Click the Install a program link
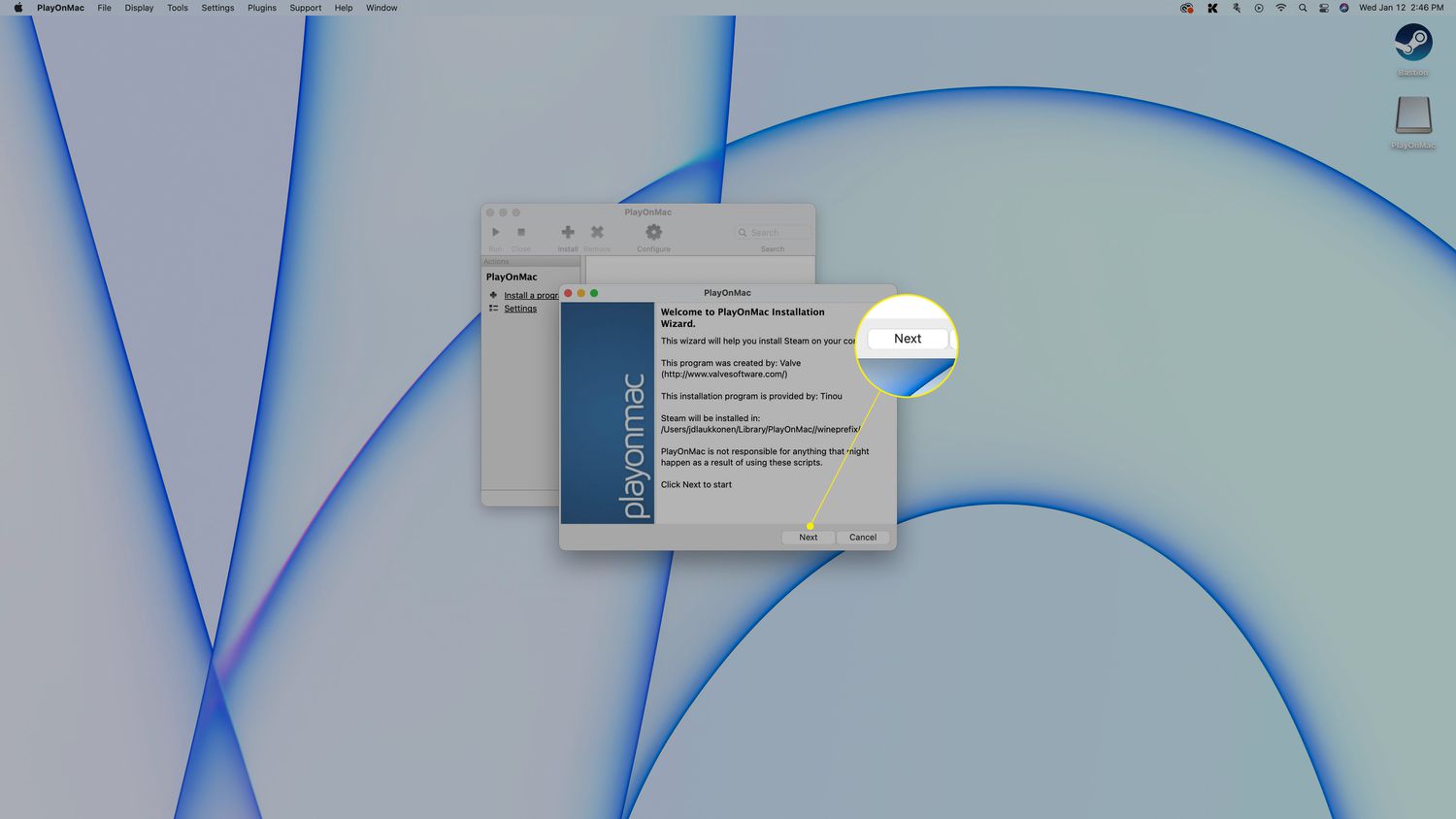Image resolution: width=1456 pixels, height=819 pixels. pyautogui.click(x=530, y=296)
